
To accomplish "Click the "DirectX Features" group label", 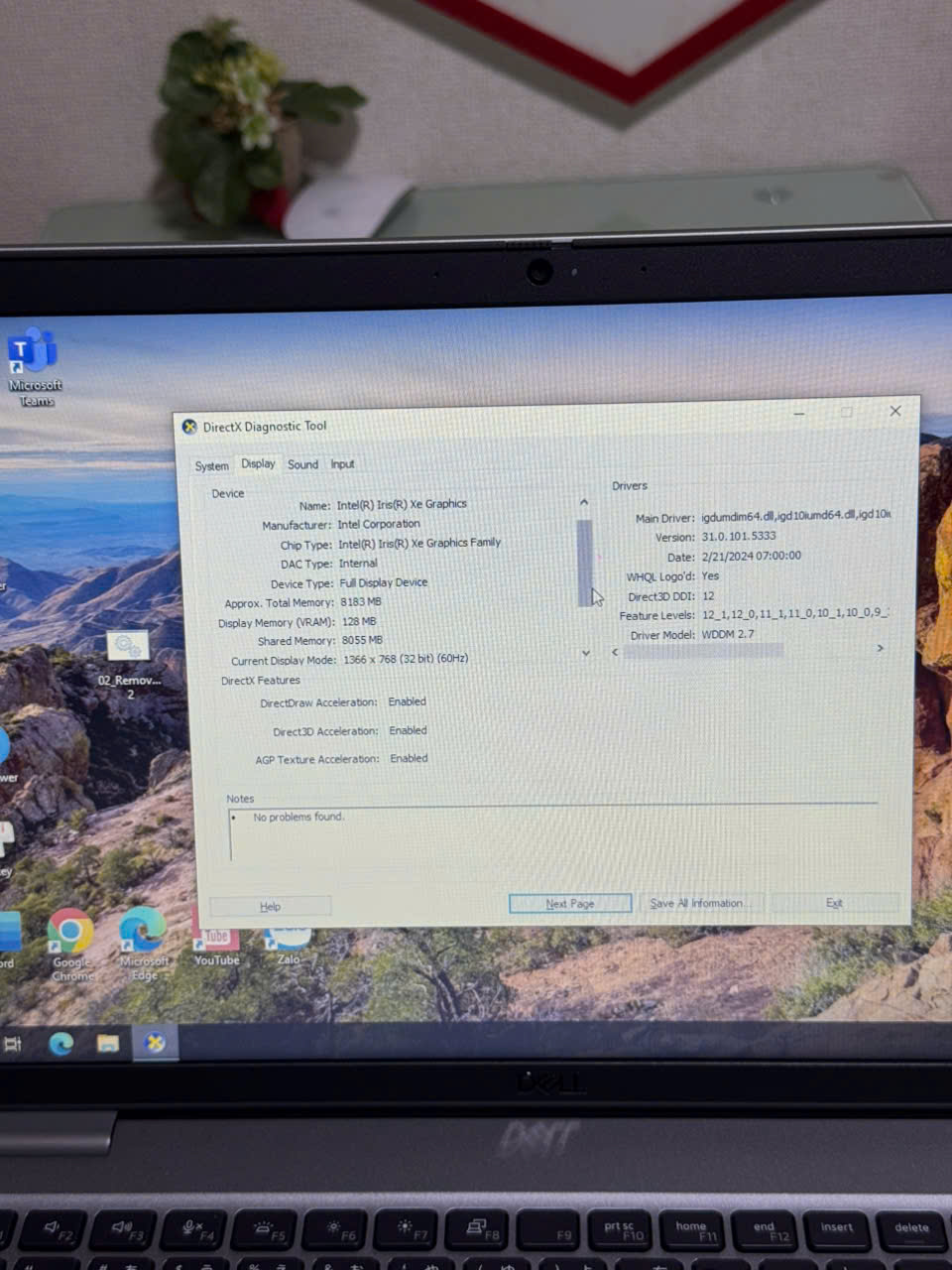I will click(x=261, y=681).
